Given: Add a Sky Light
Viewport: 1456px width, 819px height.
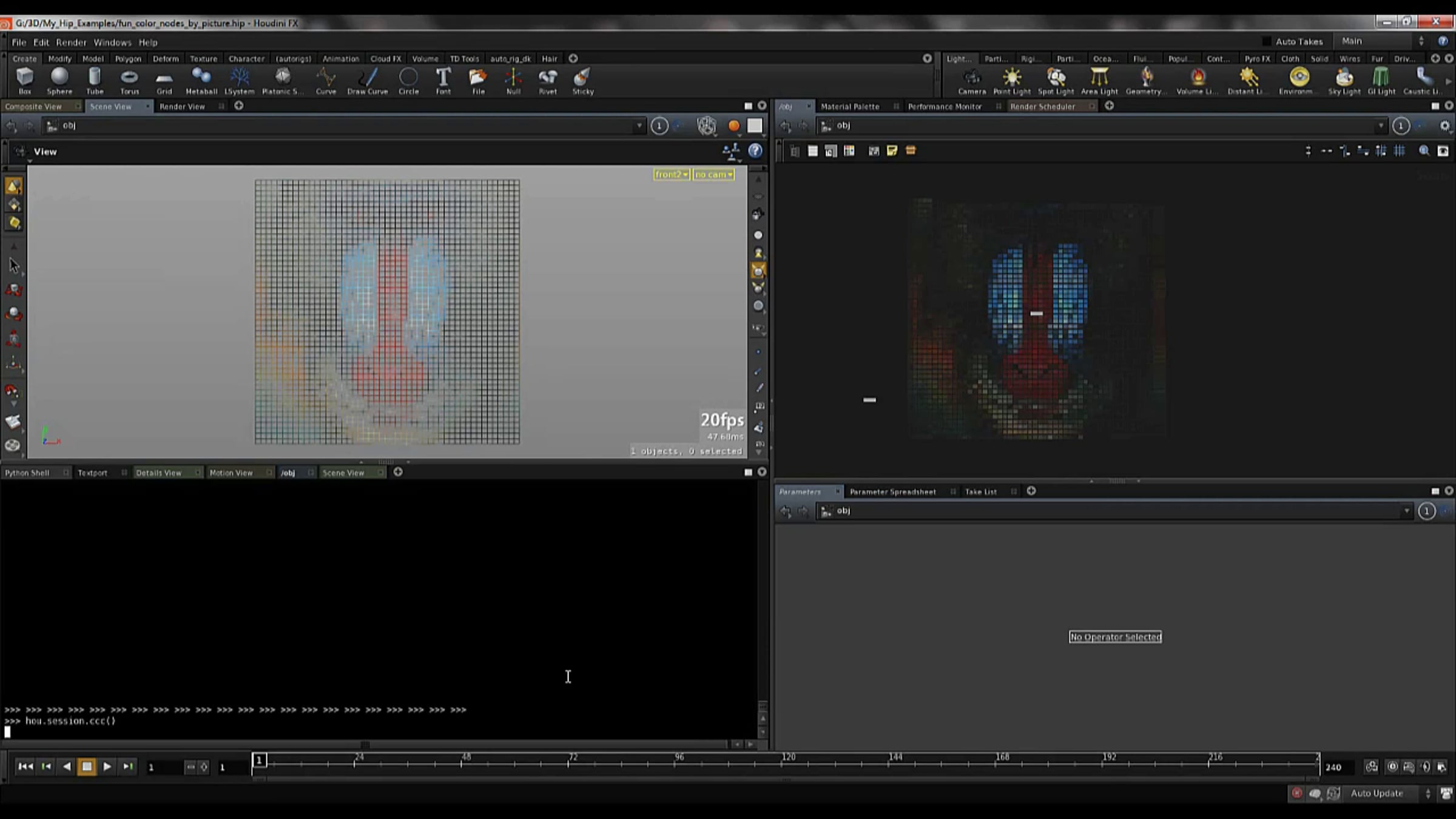Looking at the screenshot, I should tap(1344, 81).
